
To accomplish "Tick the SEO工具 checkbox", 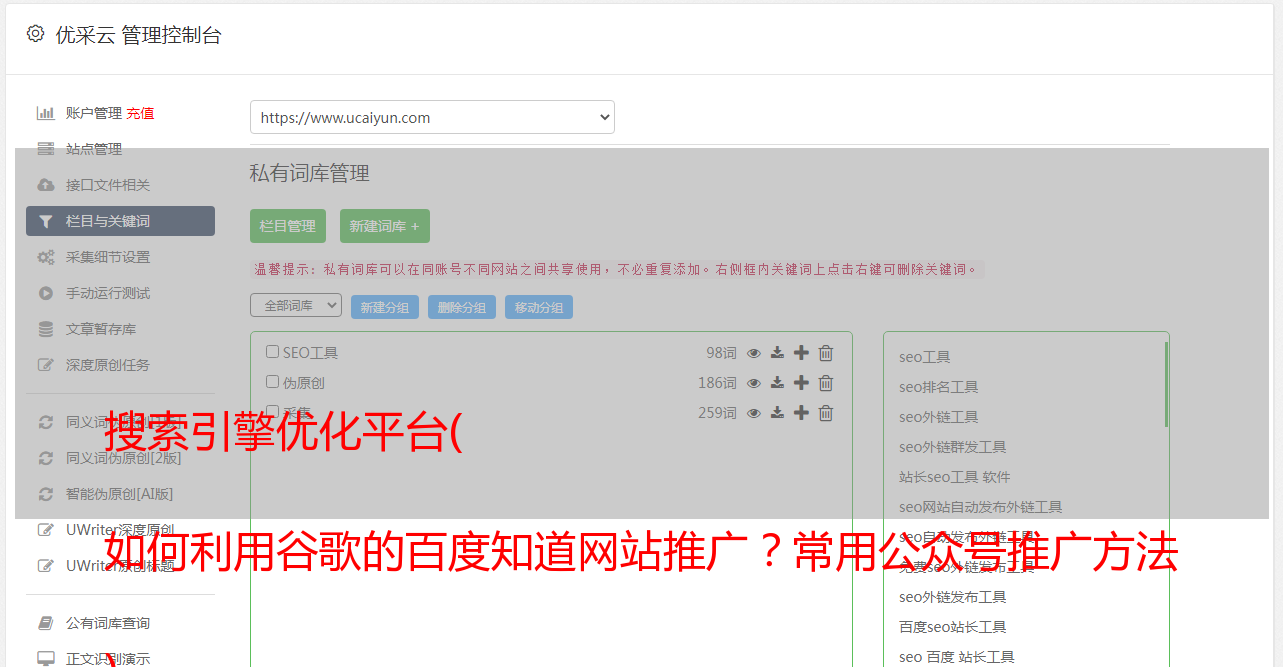I will tap(272, 352).
